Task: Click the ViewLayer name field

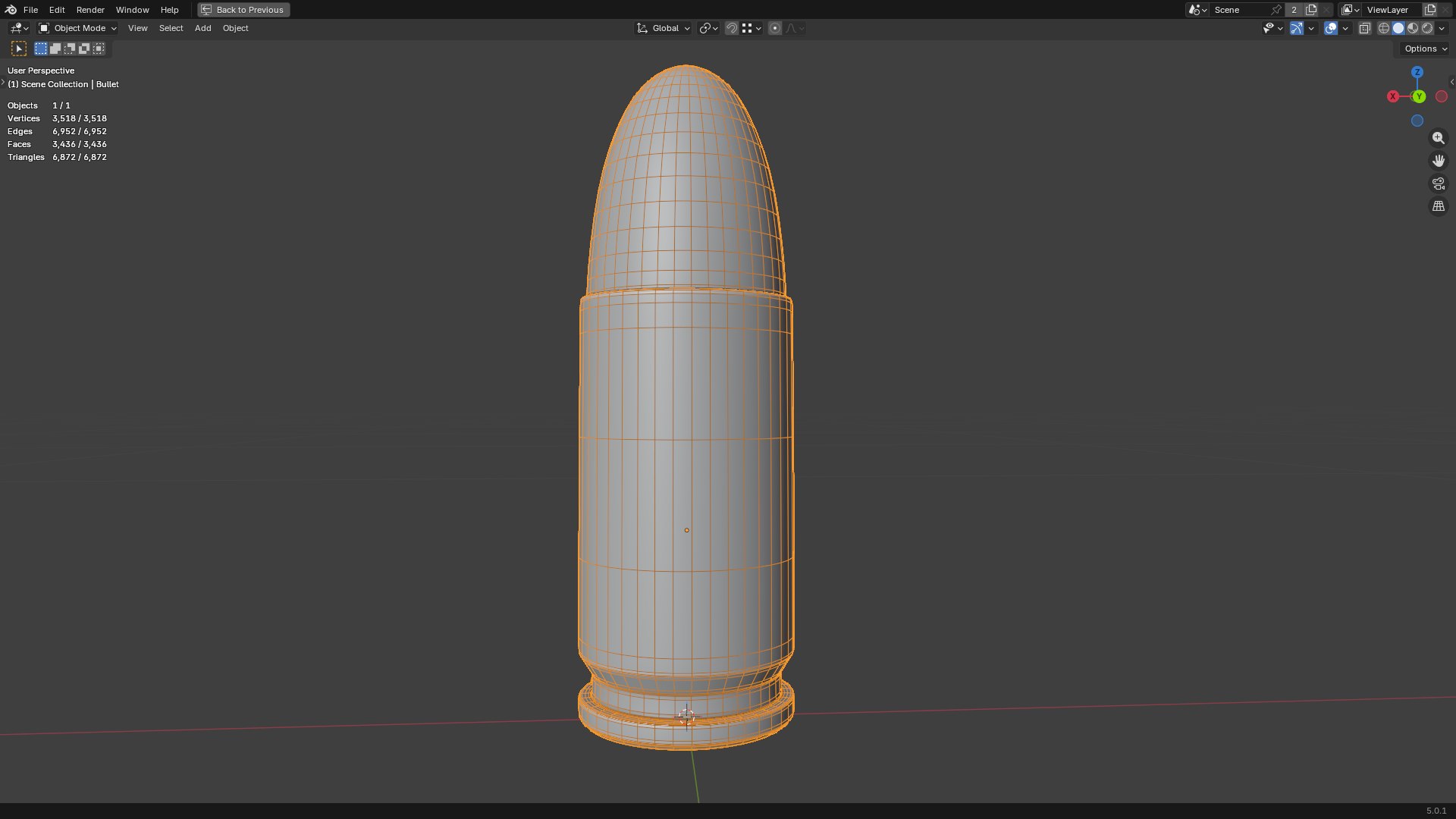Action: coord(1392,10)
